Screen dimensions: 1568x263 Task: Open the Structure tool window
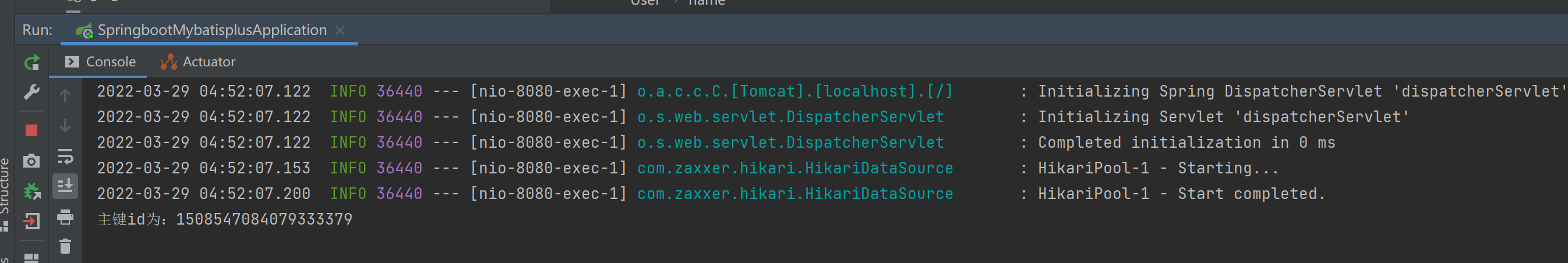(x=5, y=189)
